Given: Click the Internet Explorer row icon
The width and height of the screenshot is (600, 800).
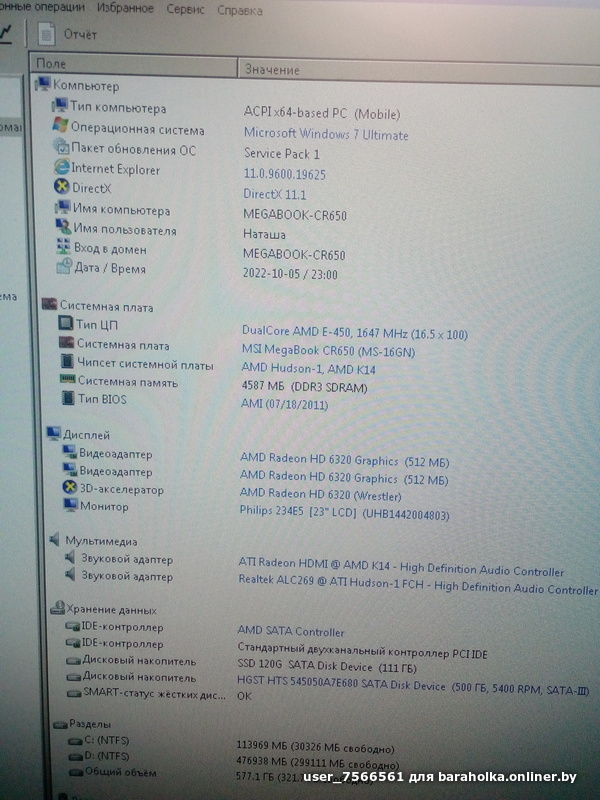Looking at the screenshot, I should (62, 167).
